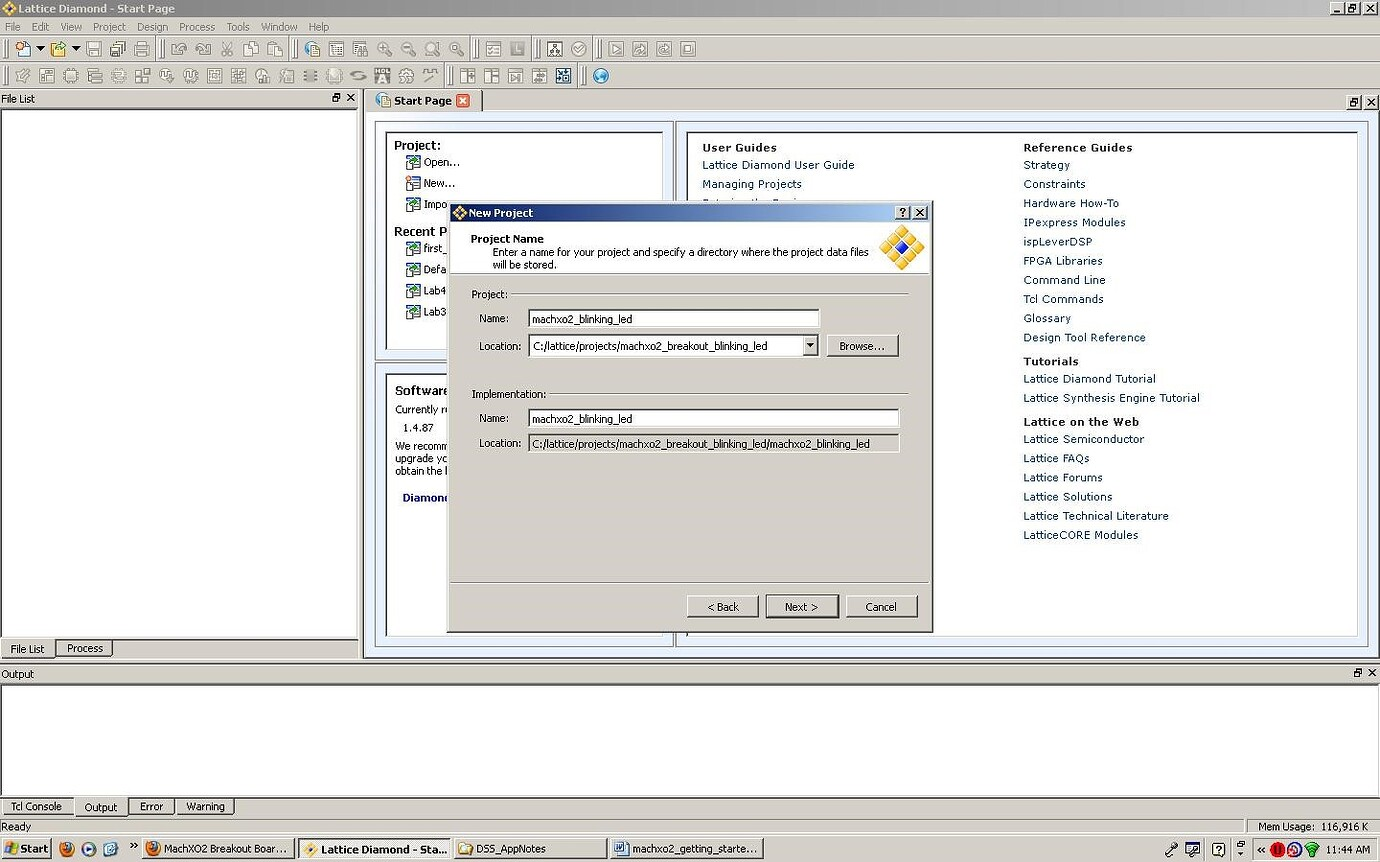1380x862 pixels.
Task: Open recent project Lab4
Action: pos(434,291)
